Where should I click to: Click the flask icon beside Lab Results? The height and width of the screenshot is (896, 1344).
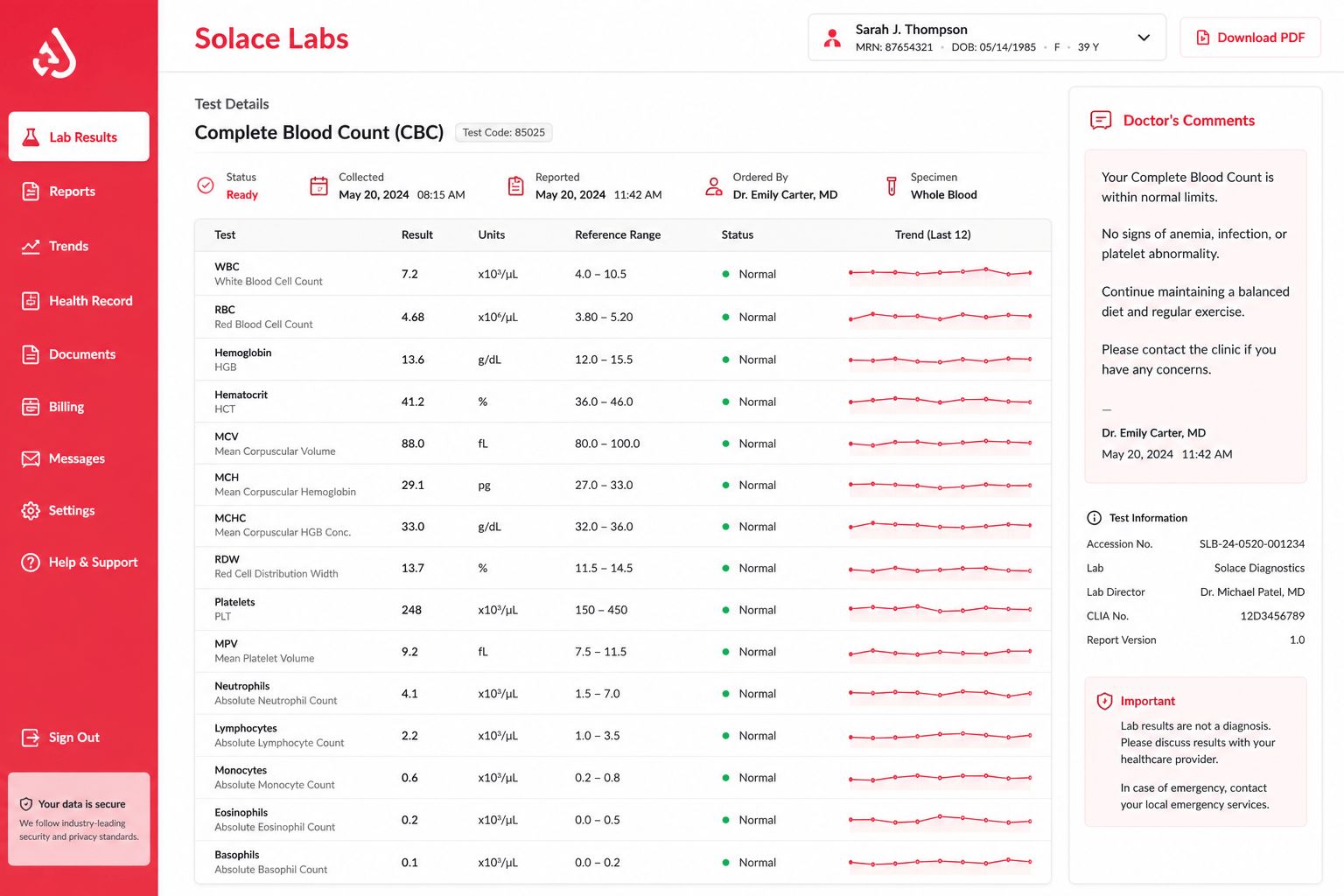click(31, 136)
